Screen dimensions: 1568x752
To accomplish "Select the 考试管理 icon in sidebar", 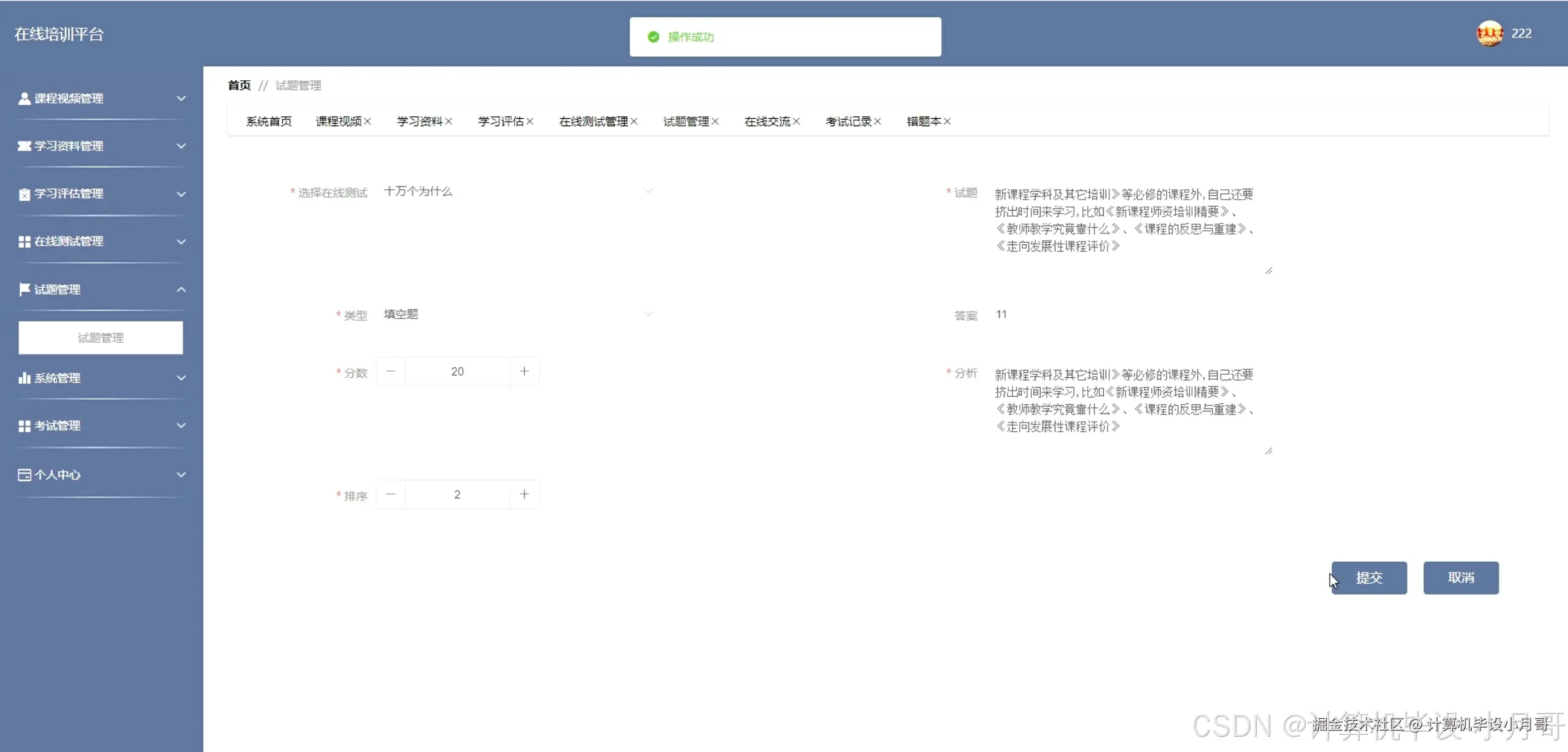I will [24, 426].
